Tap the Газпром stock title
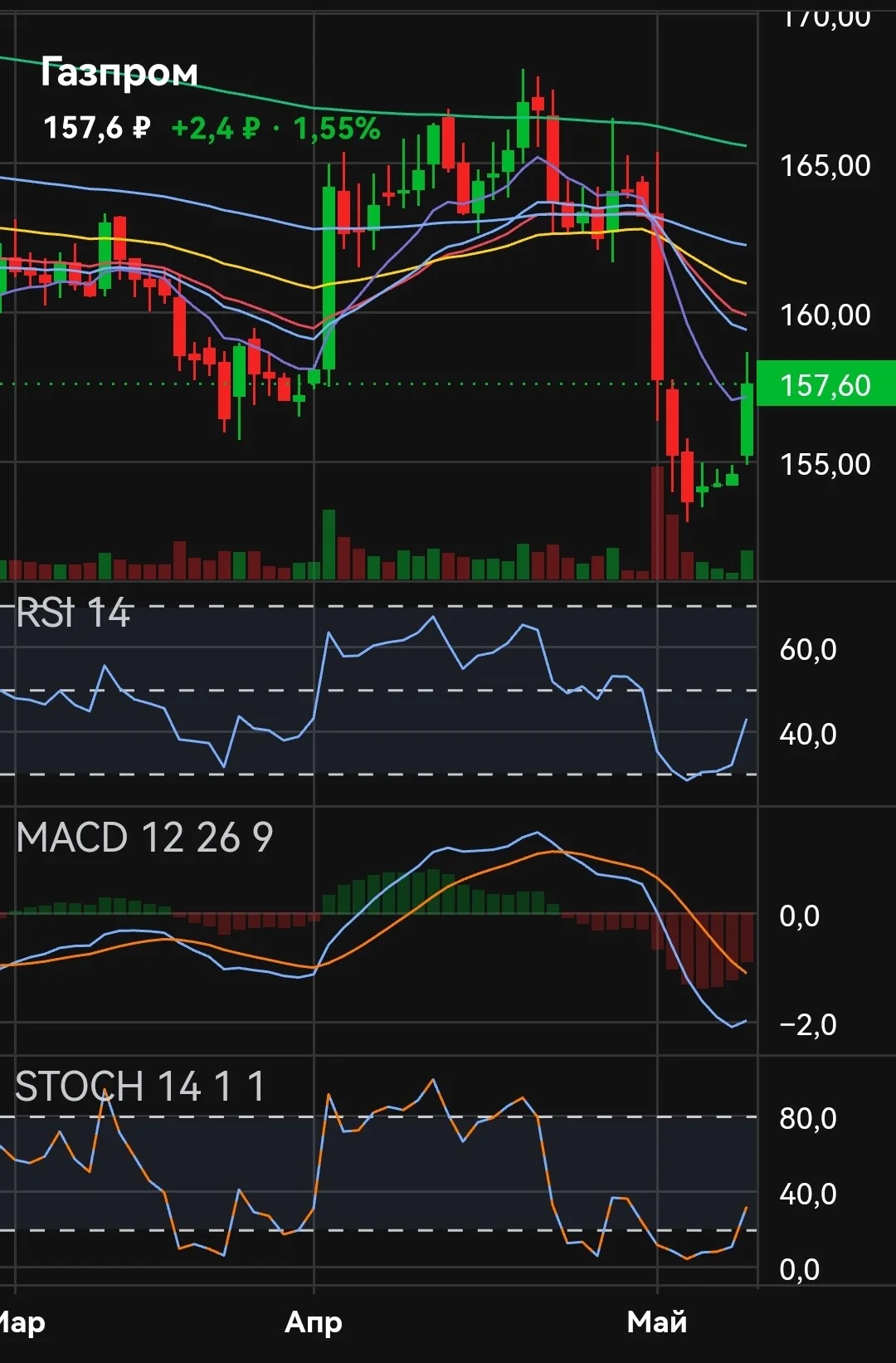Screen dimensions: 896x1363 [x=119, y=73]
